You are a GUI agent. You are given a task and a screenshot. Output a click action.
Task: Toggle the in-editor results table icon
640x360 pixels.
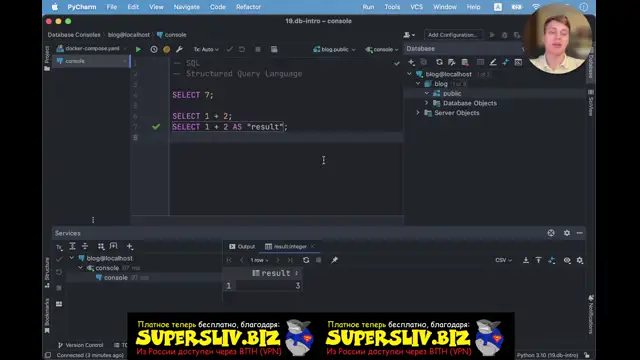click(274, 49)
